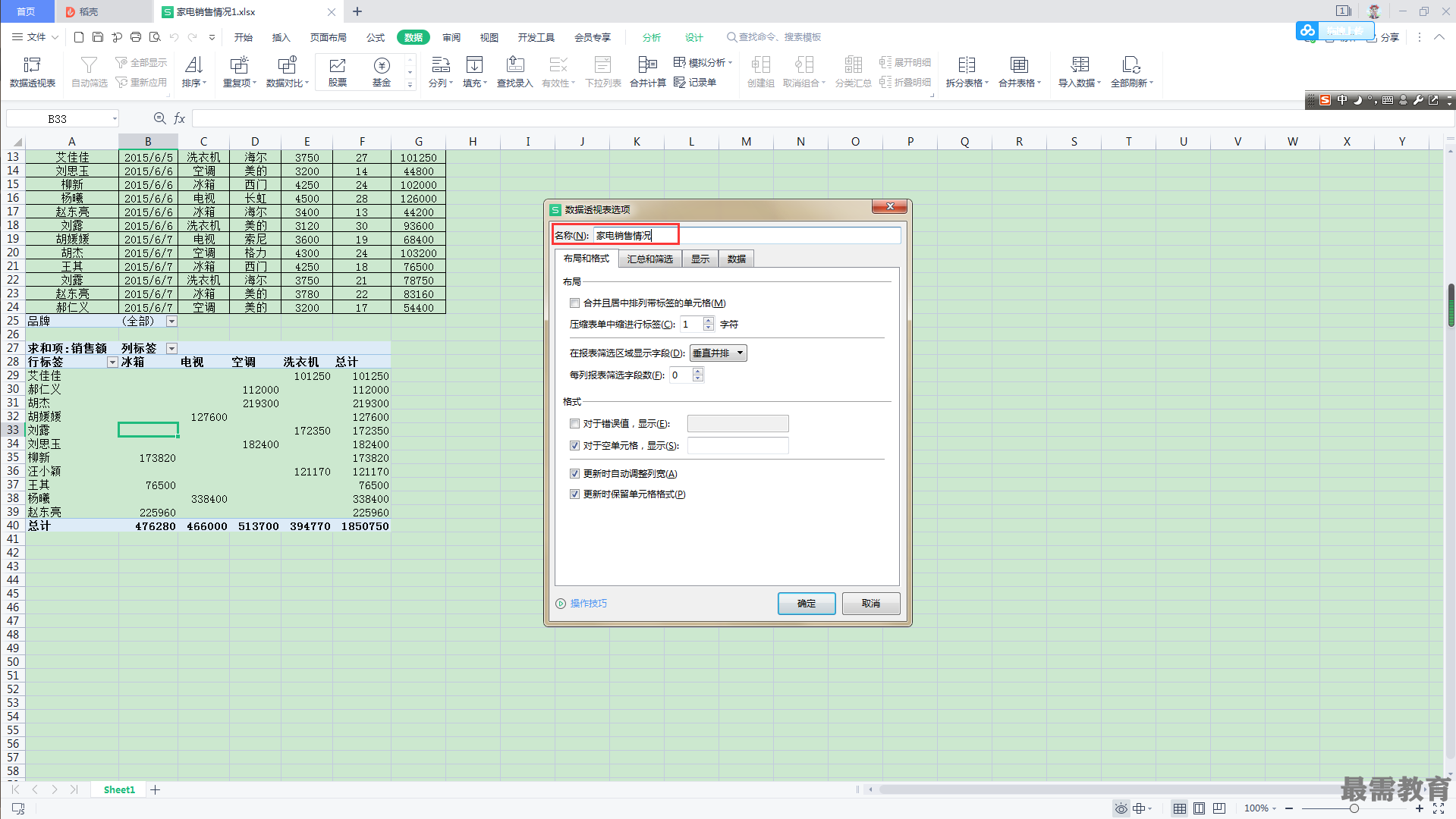Viewport: 1456px width, 819px height.
Task: Enable 对于错误值，显示 checkbox
Action: click(574, 424)
